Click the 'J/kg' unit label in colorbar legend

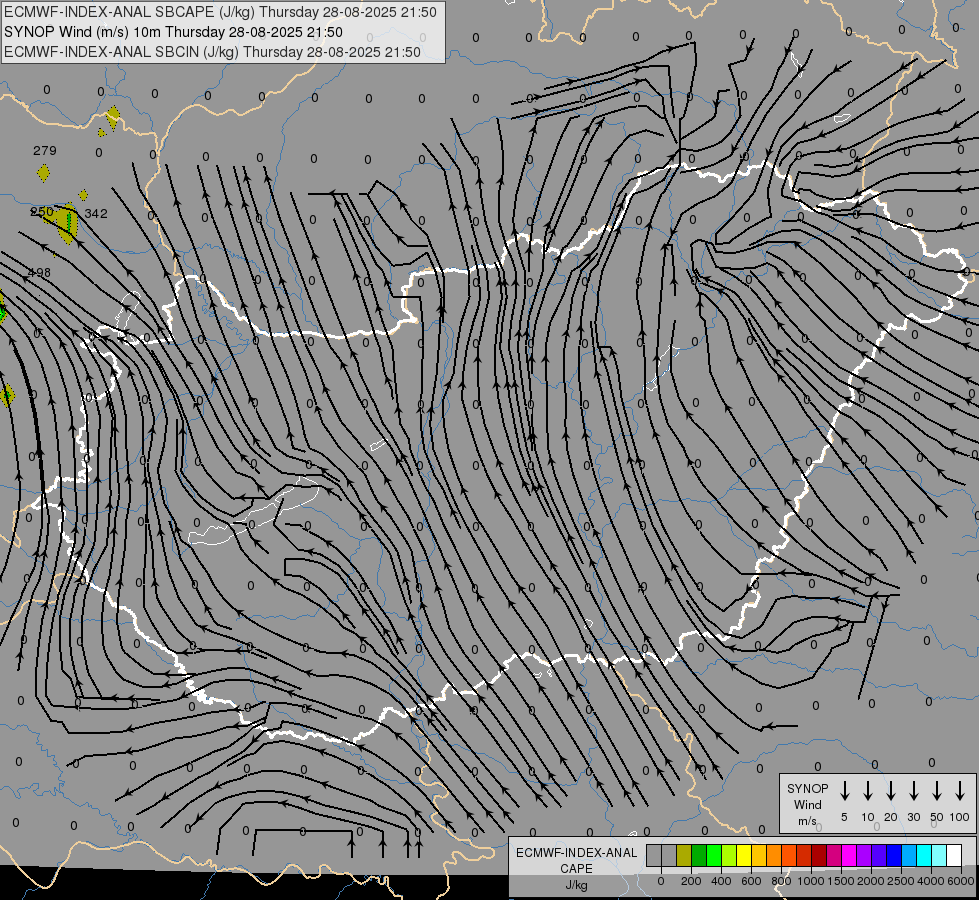[x=576, y=885]
